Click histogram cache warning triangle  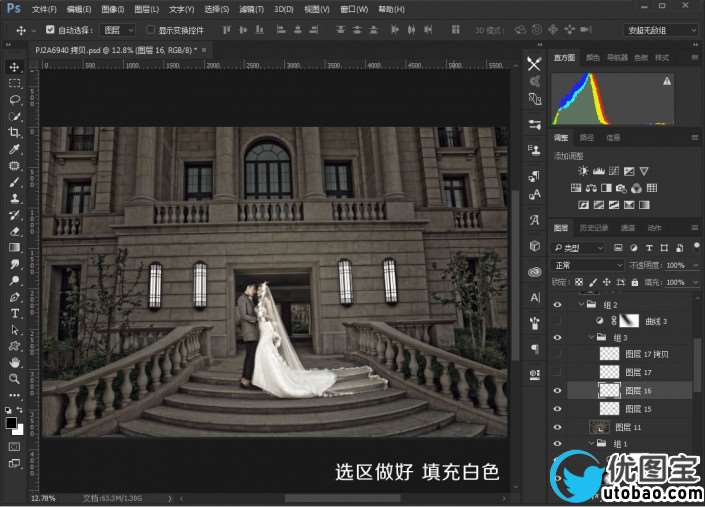pyautogui.click(x=667, y=81)
